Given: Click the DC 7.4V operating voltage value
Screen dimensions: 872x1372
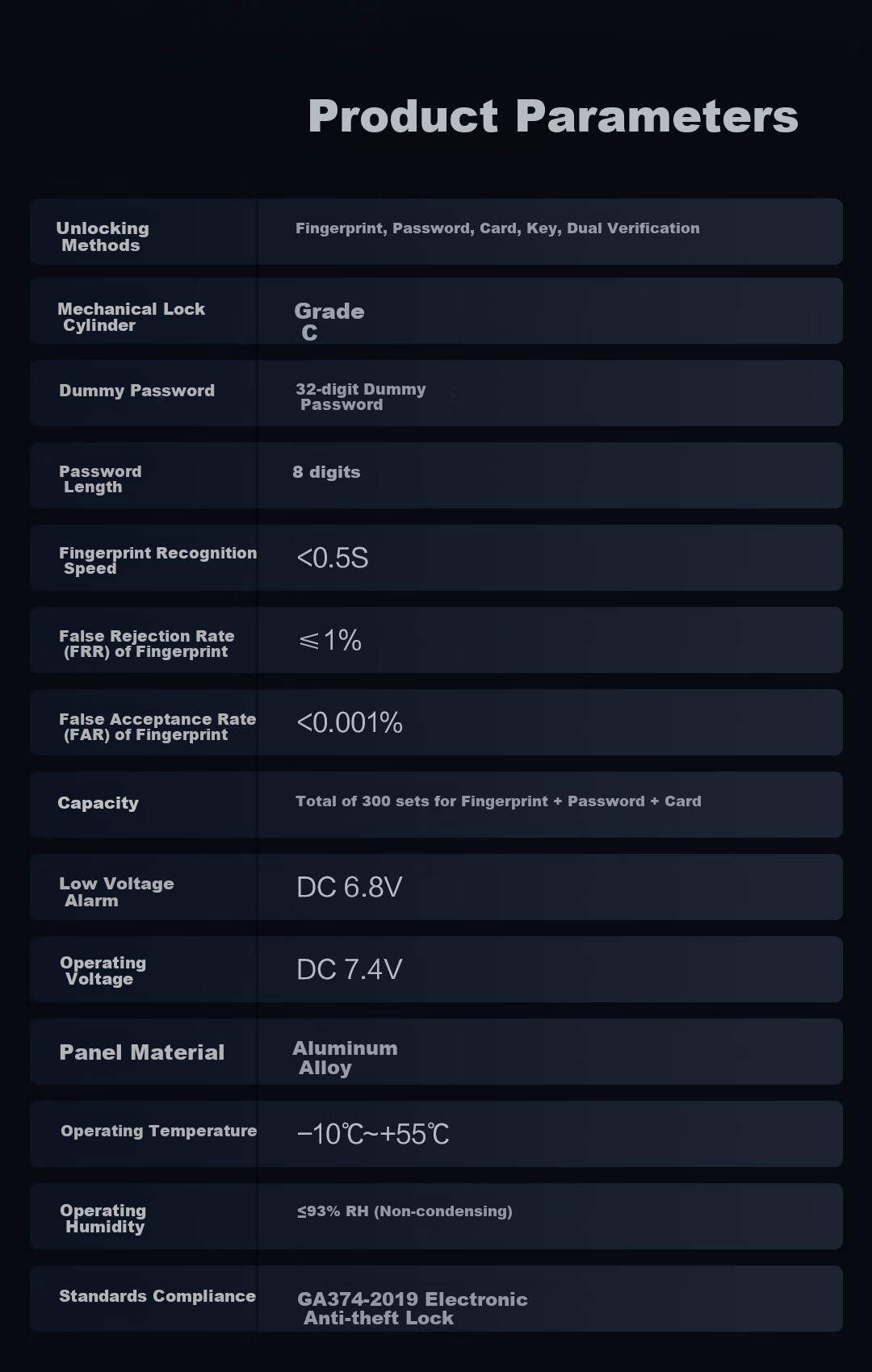Looking at the screenshot, I should pos(350,969).
